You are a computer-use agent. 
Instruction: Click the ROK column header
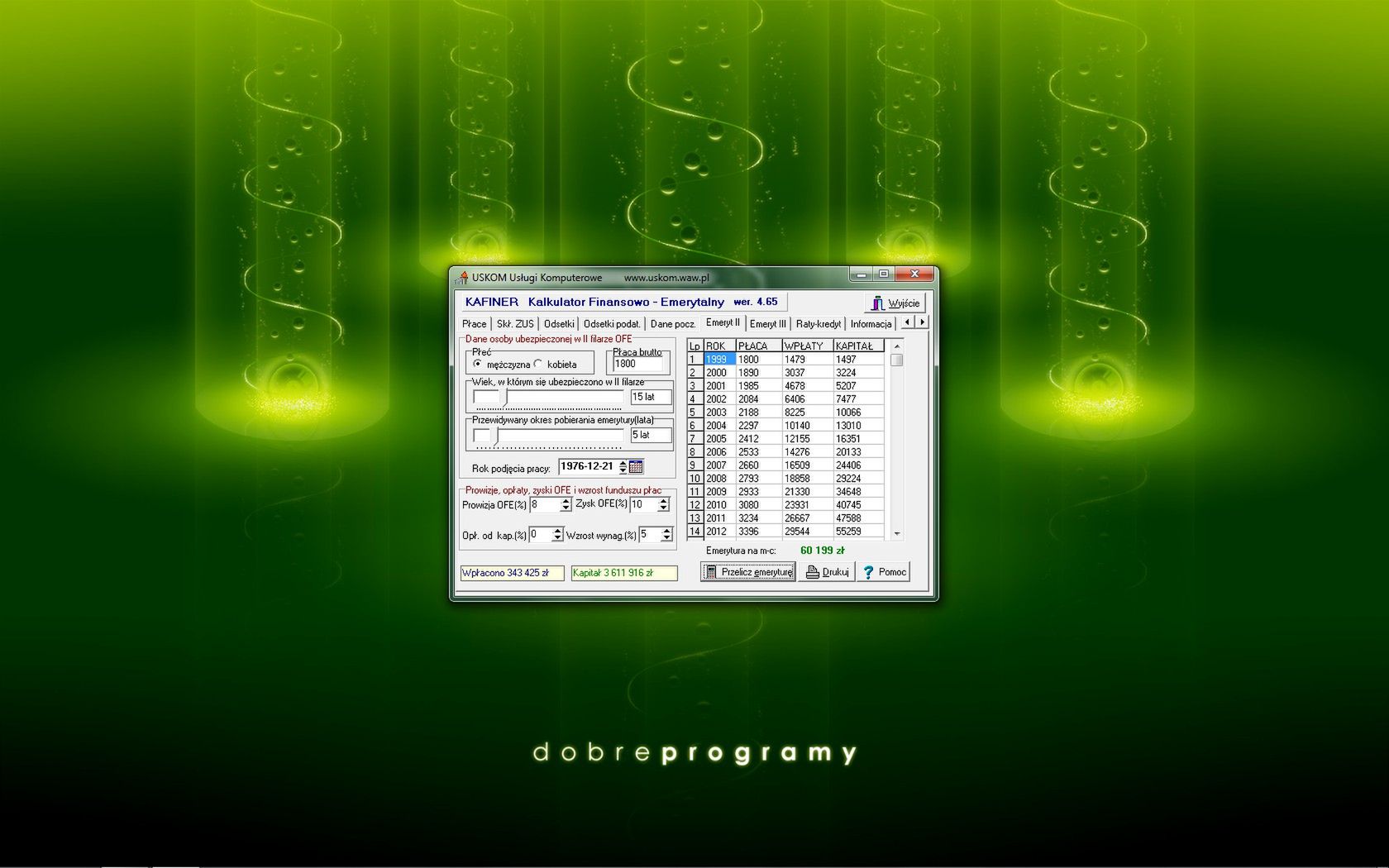[719, 346]
